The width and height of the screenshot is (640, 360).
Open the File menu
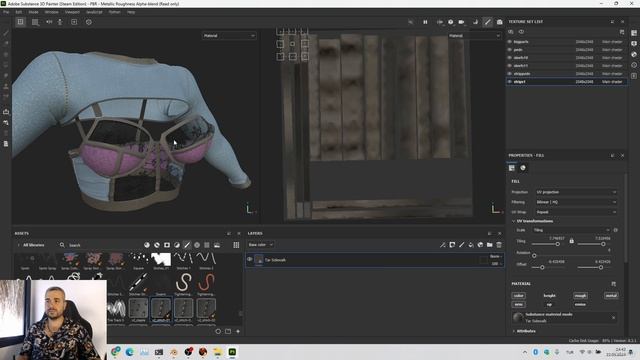coord(6,12)
